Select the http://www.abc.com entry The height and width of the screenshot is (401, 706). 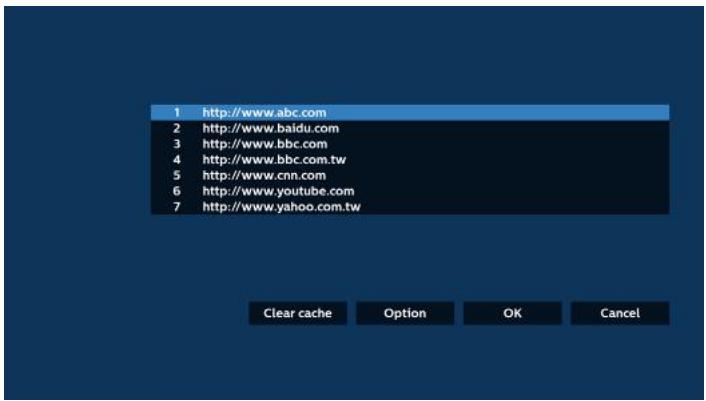pos(410,113)
